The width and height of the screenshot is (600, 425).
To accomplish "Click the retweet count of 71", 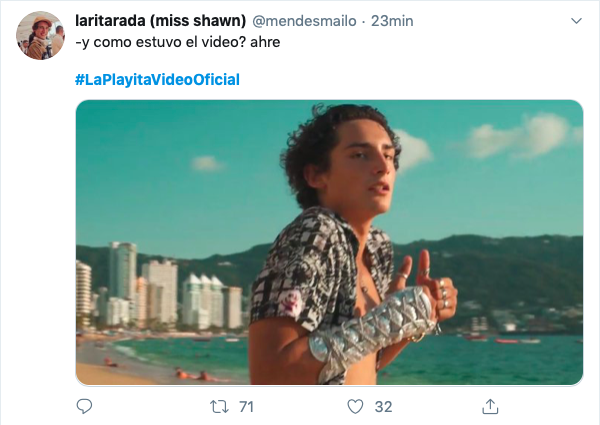I will pos(246,407).
